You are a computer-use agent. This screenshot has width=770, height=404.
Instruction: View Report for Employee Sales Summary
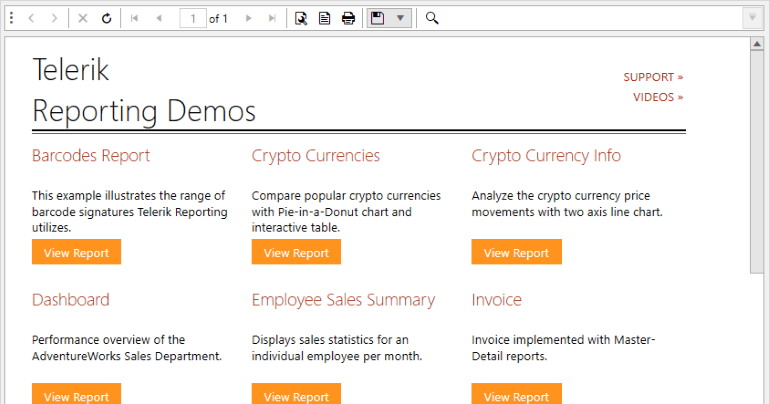(296, 394)
